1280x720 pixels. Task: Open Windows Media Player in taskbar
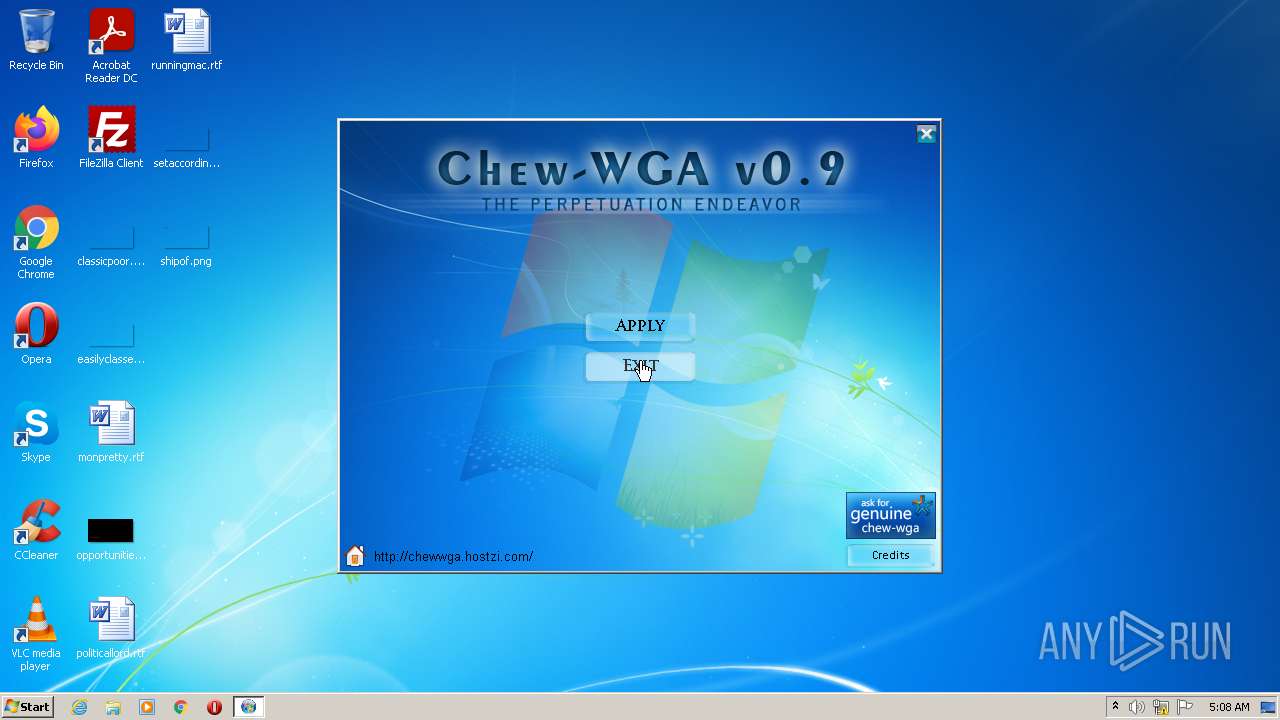click(147, 707)
